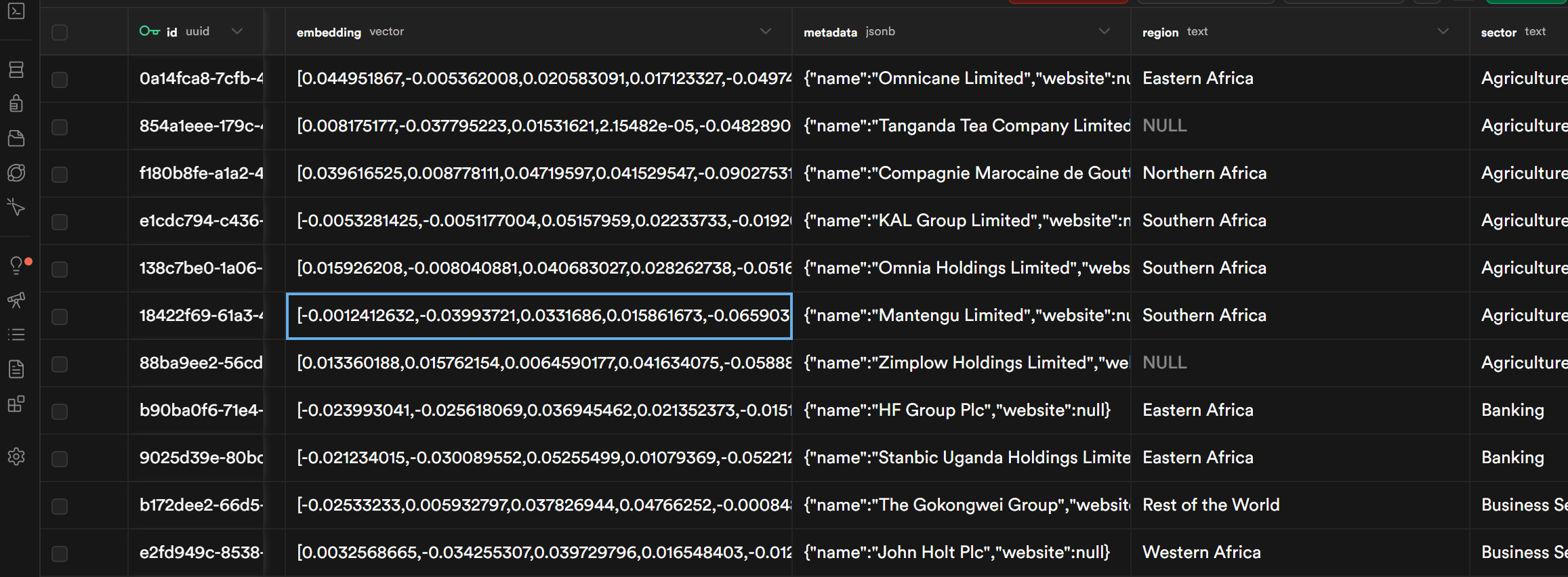
Task: Select the id b90ba0f6-71e4 cell
Action: pyautogui.click(x=196, y=410)
